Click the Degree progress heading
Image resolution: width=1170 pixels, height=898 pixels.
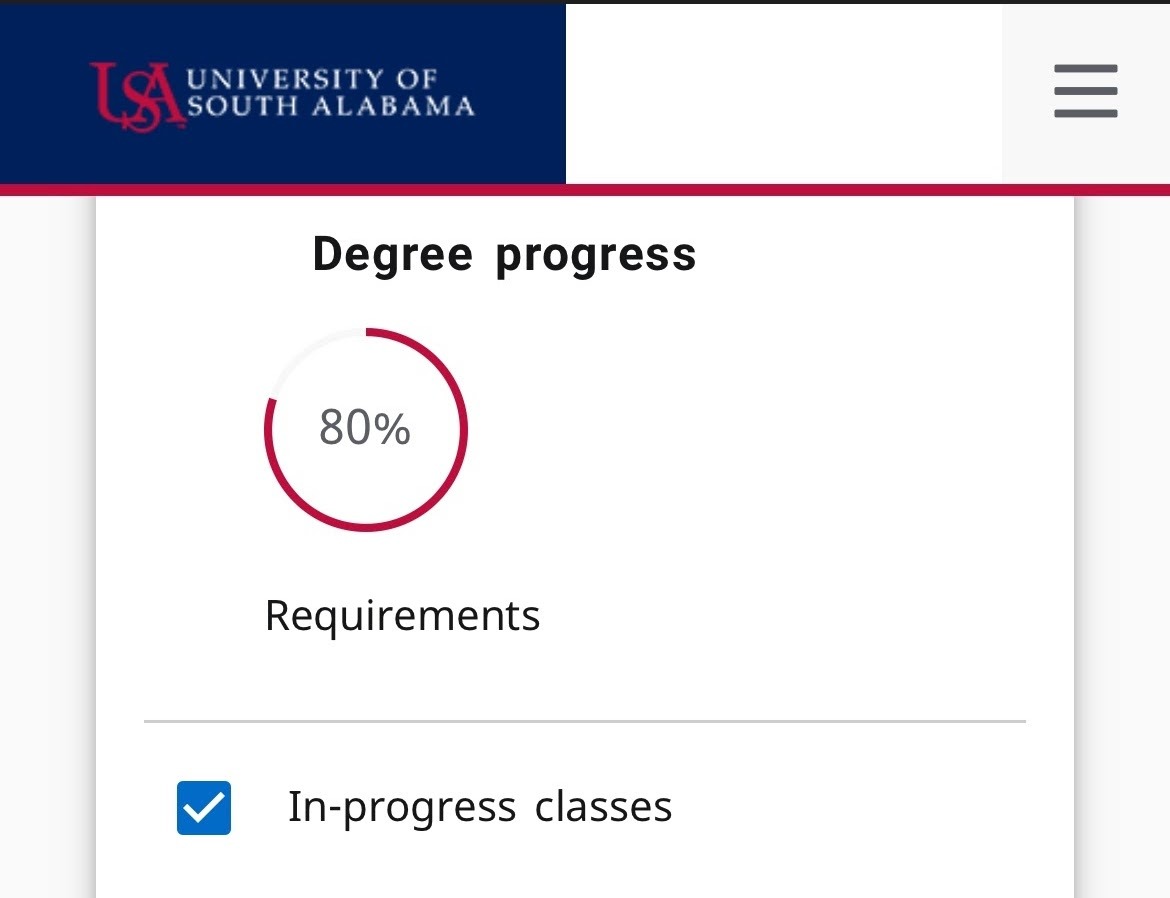tap(504, 254)
